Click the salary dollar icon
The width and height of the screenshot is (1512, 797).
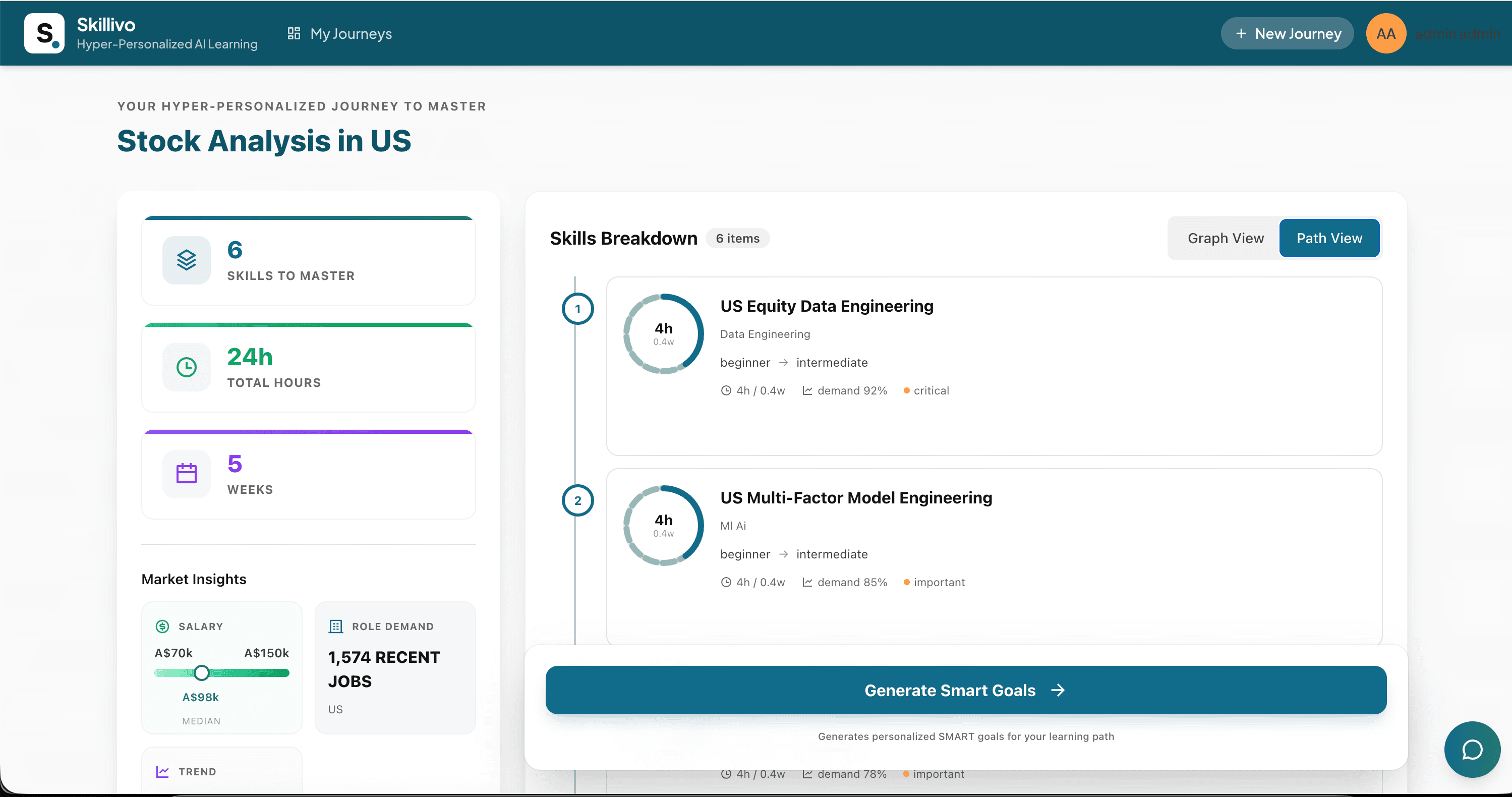pyautogui.click(x=162, y=626)
